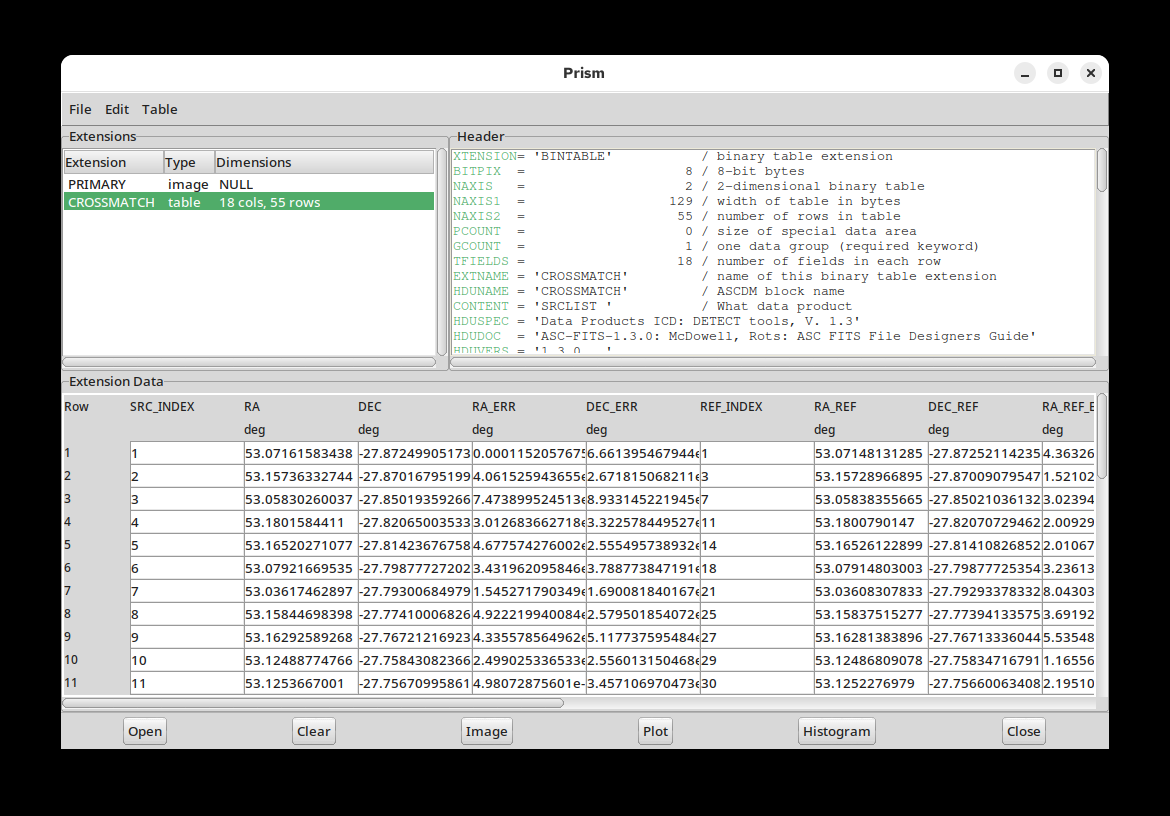Viewport: 1170px width, 816px height.
Task: Click the SRC_INDEX column header
Action: coord(162,407)
